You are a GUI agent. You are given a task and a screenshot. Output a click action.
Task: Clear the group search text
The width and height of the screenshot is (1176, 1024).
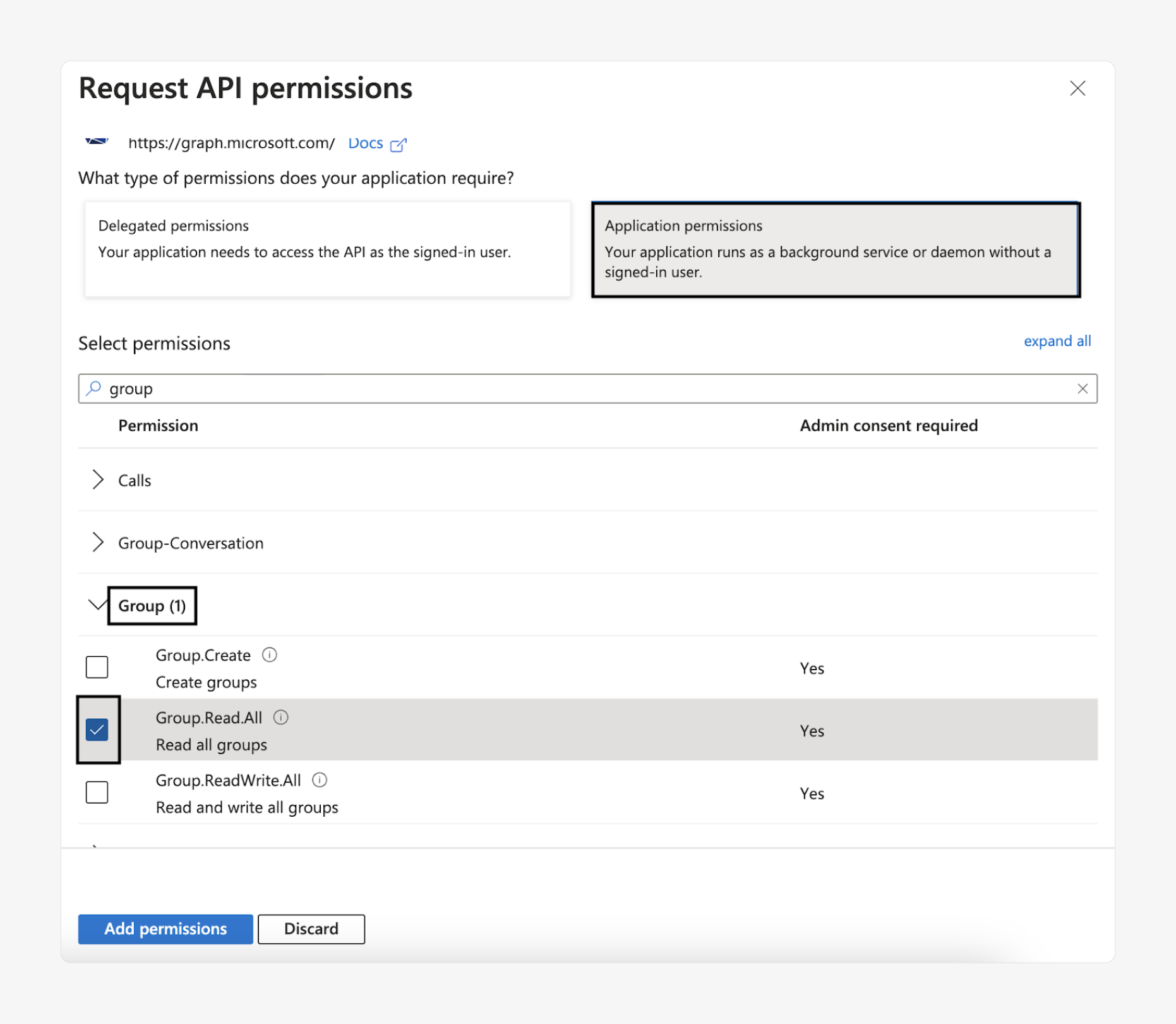click(x=1083, y=389)
